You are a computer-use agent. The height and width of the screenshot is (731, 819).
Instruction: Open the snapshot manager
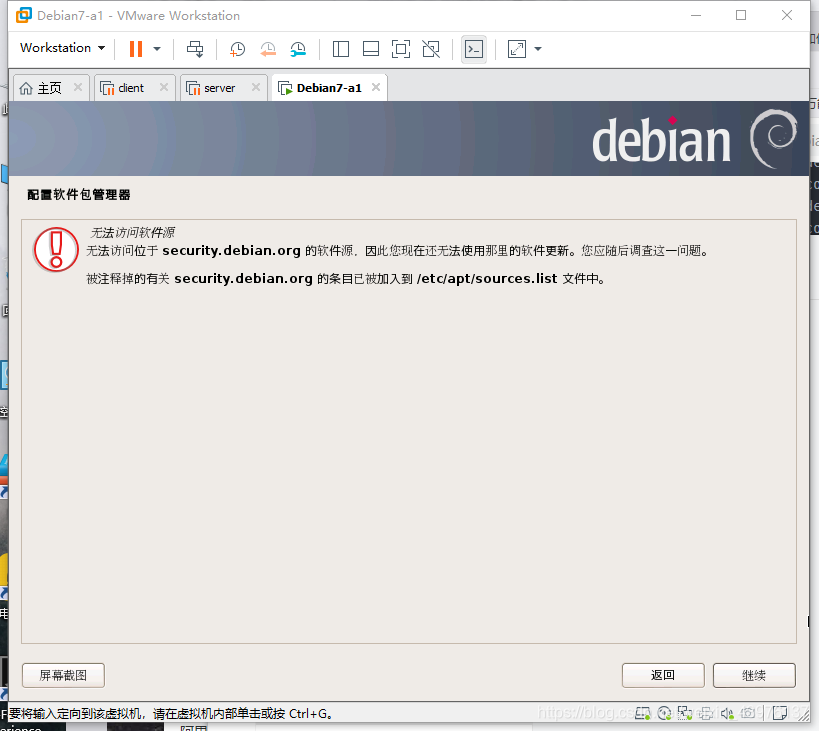[x=298, y=49]
